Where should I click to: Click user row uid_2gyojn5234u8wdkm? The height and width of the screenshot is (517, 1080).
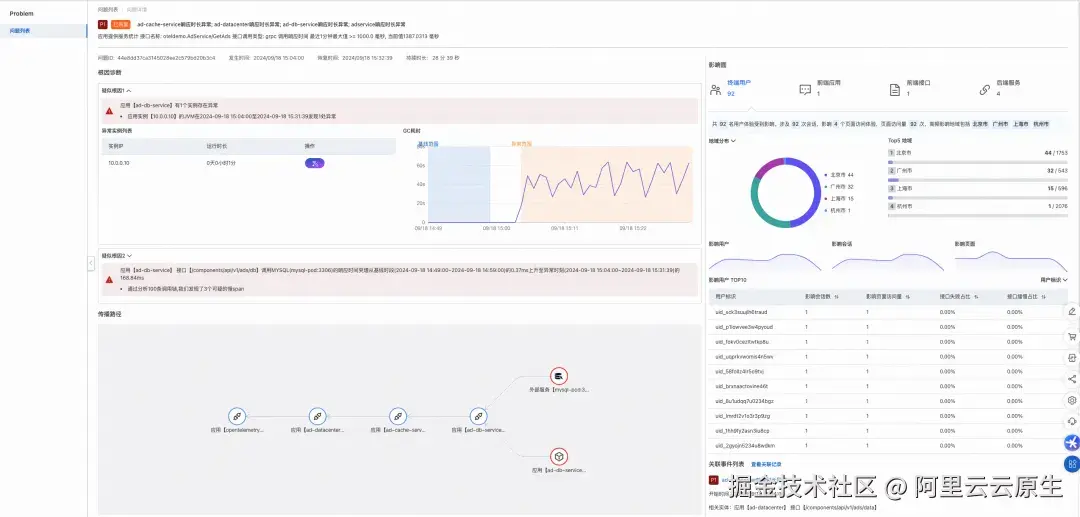(888, 445)
